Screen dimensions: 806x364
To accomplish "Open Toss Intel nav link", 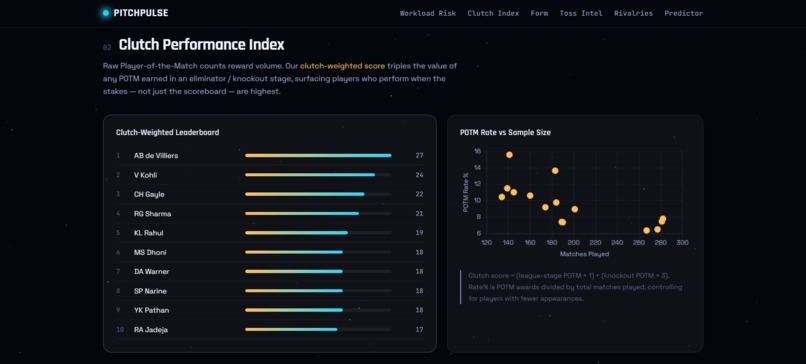I will [581, 13].
